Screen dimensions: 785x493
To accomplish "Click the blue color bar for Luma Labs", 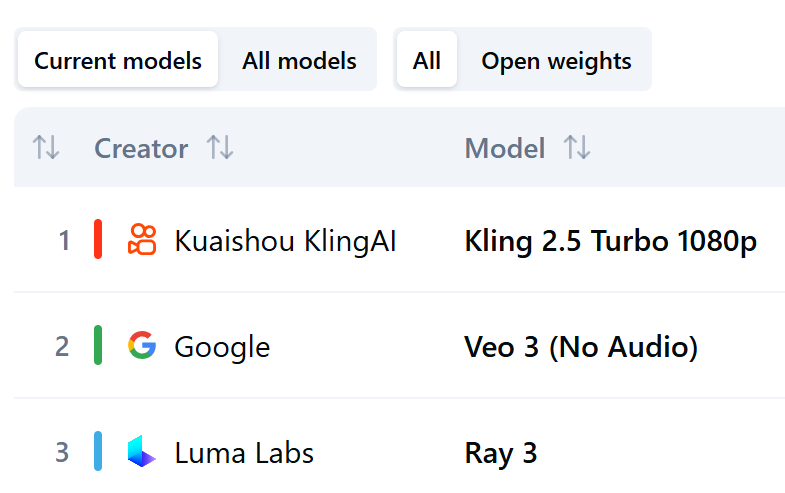I will point(98,452).
